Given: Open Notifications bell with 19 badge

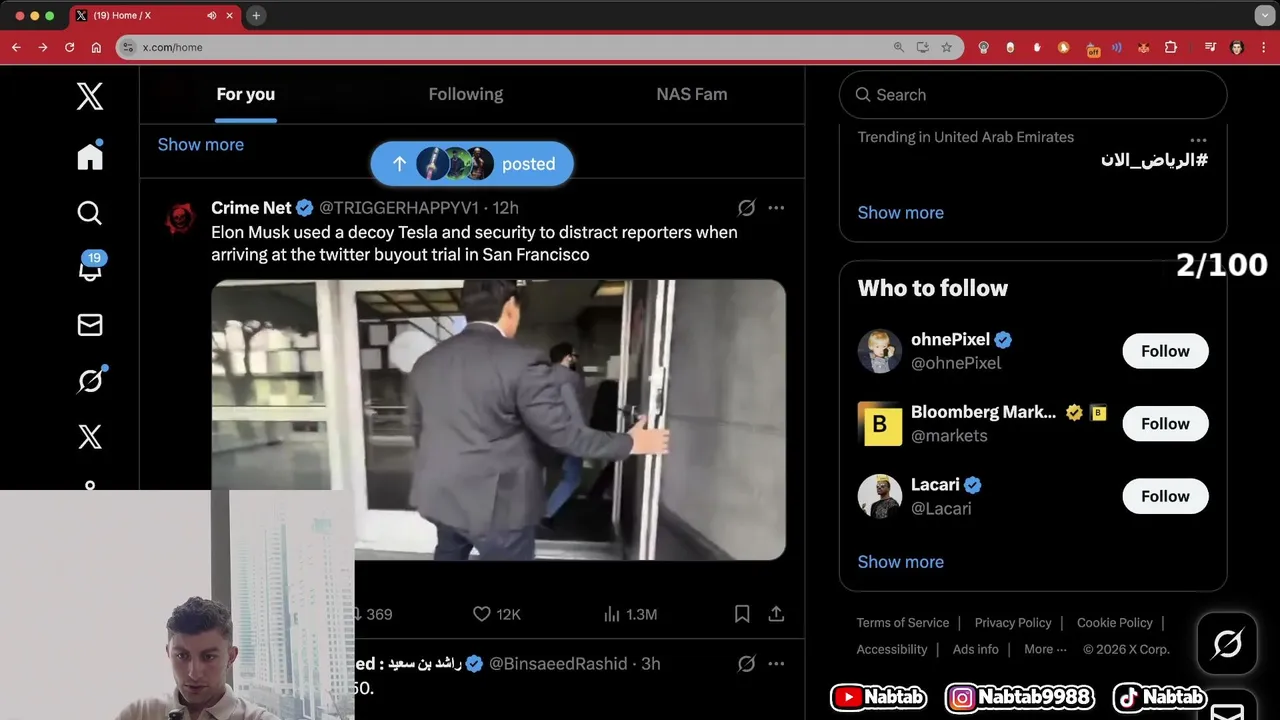Looking at the screenshot, I should 90,268.
